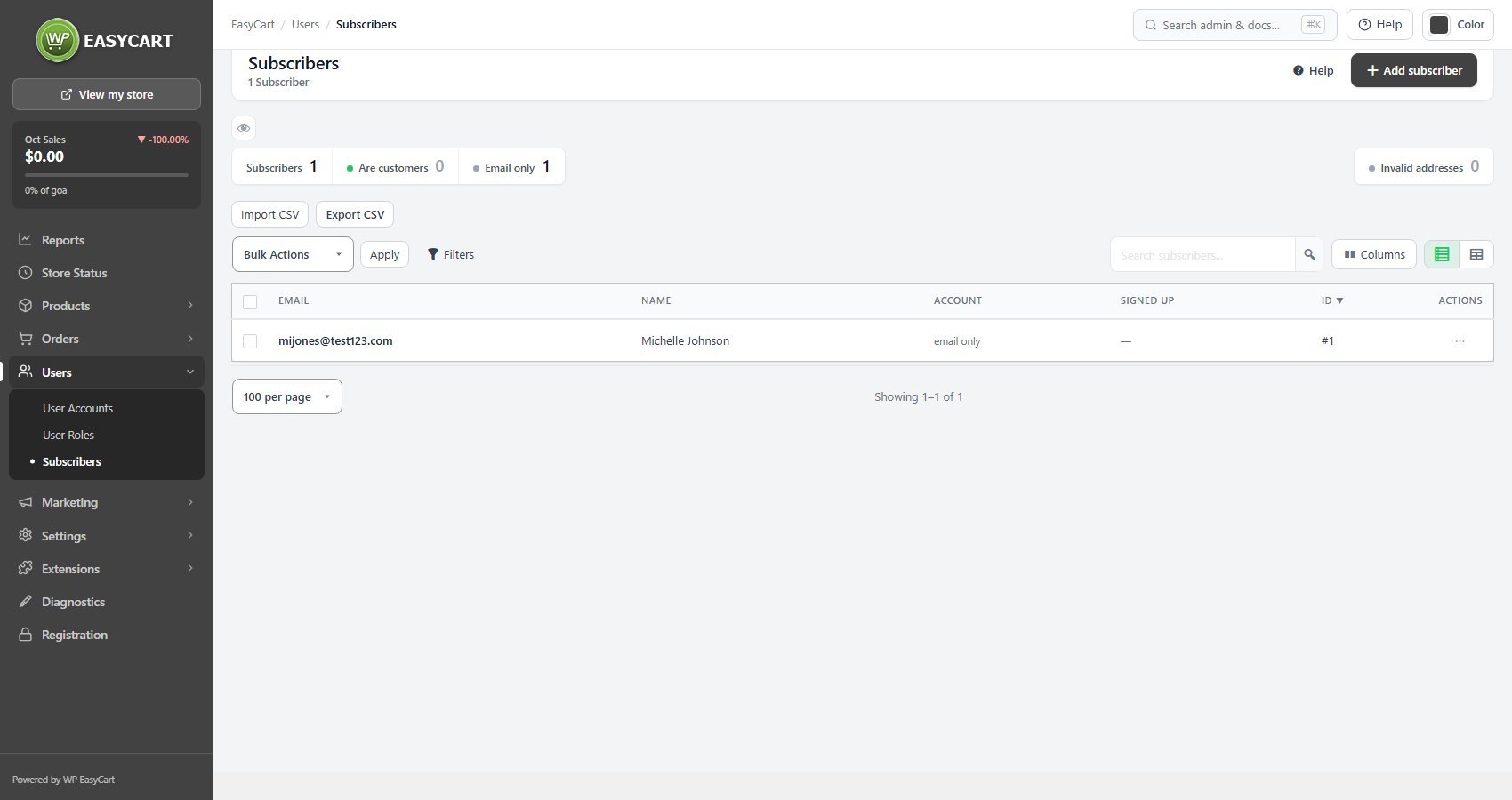The width and height of the screenshot is (1512, 800).
Task: Click the top bar Help question-mark icon
Action: 1364,25
